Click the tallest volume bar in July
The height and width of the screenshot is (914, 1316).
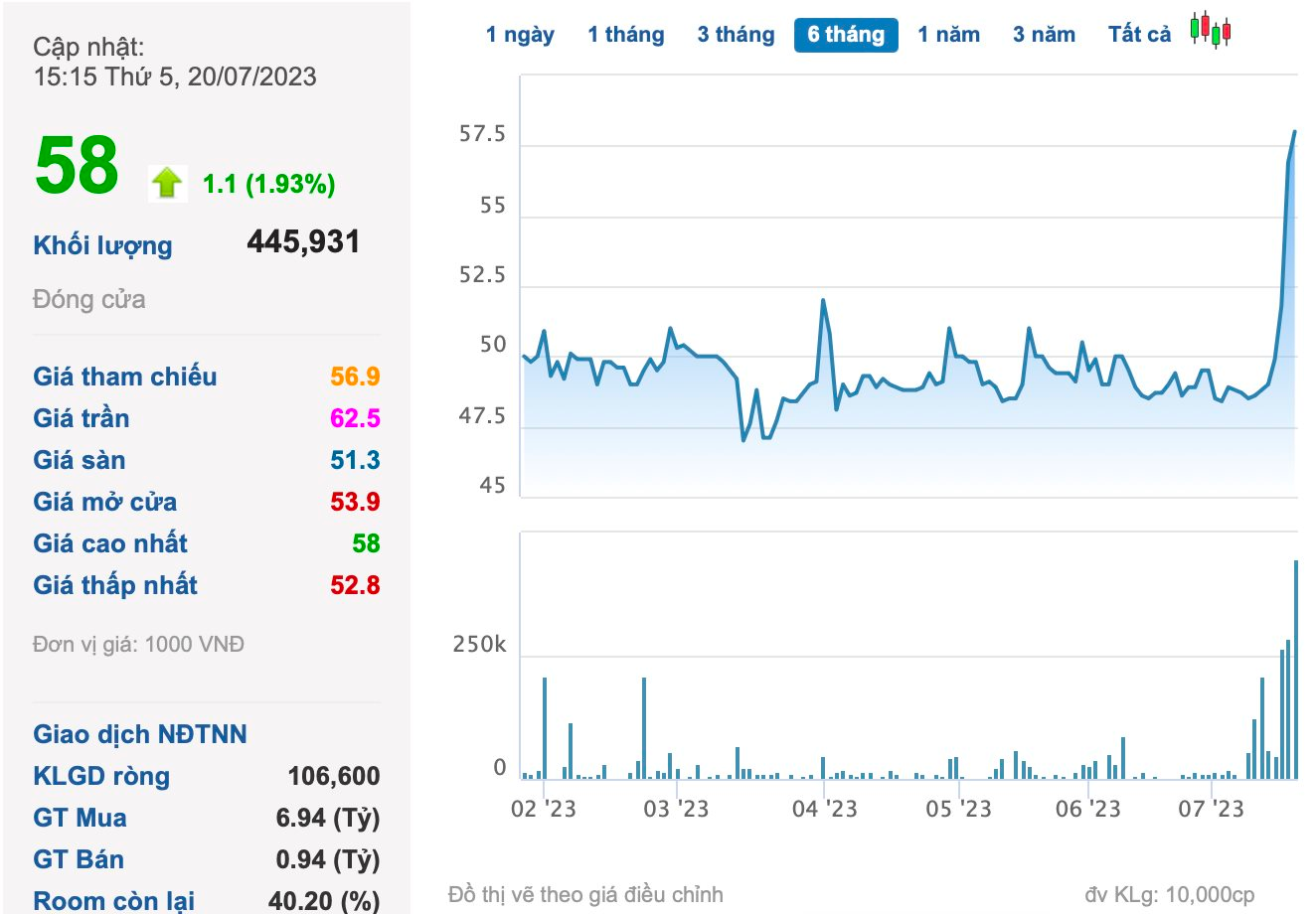[x=1296, y=668]
